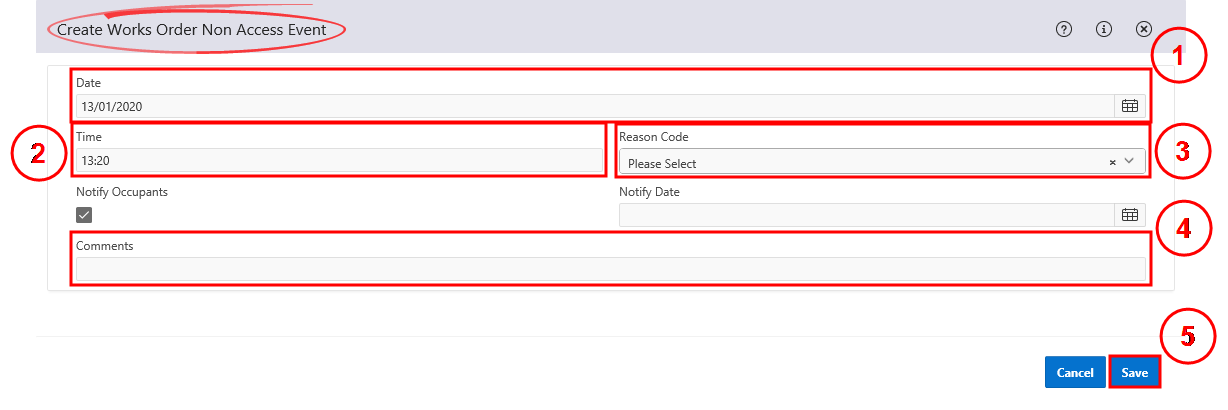Viewport: 1228px width, 410px height.
Task: Click the Date field showing 13/01/2020
Action: 590,106
